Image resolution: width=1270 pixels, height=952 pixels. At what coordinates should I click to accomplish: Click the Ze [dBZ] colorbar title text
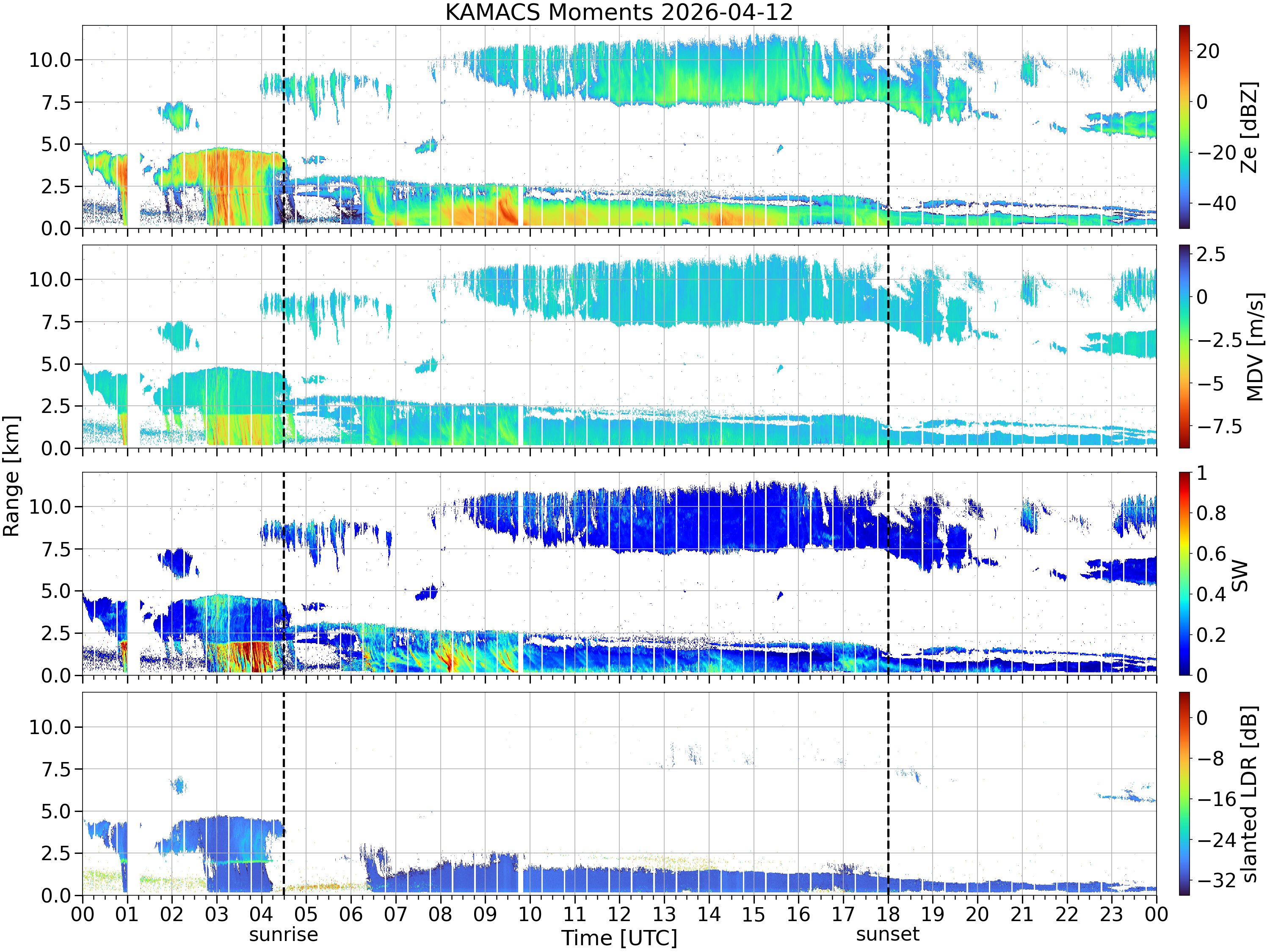tap(1249, 127)
